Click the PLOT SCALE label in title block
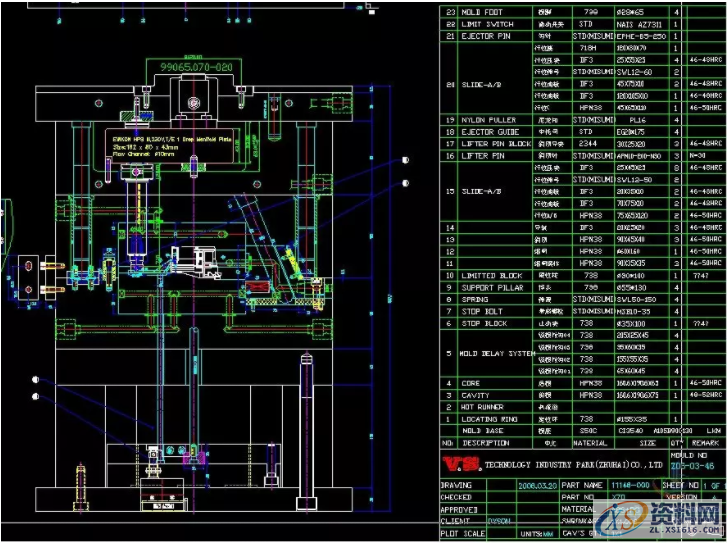This screenshot has width=727, height=543. point(463,532)
